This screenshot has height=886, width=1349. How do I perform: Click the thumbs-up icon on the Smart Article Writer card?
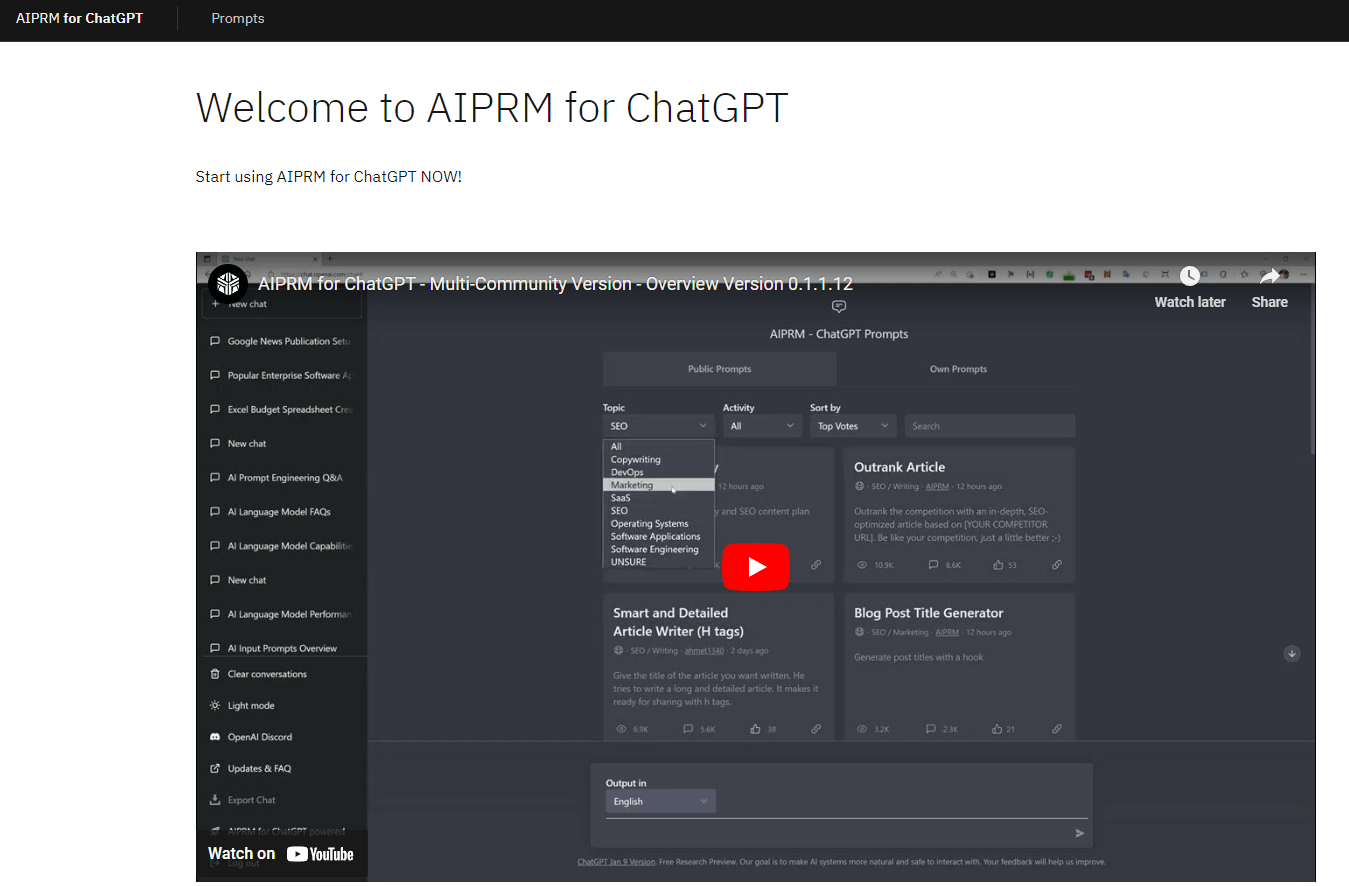tap(756, 729)
